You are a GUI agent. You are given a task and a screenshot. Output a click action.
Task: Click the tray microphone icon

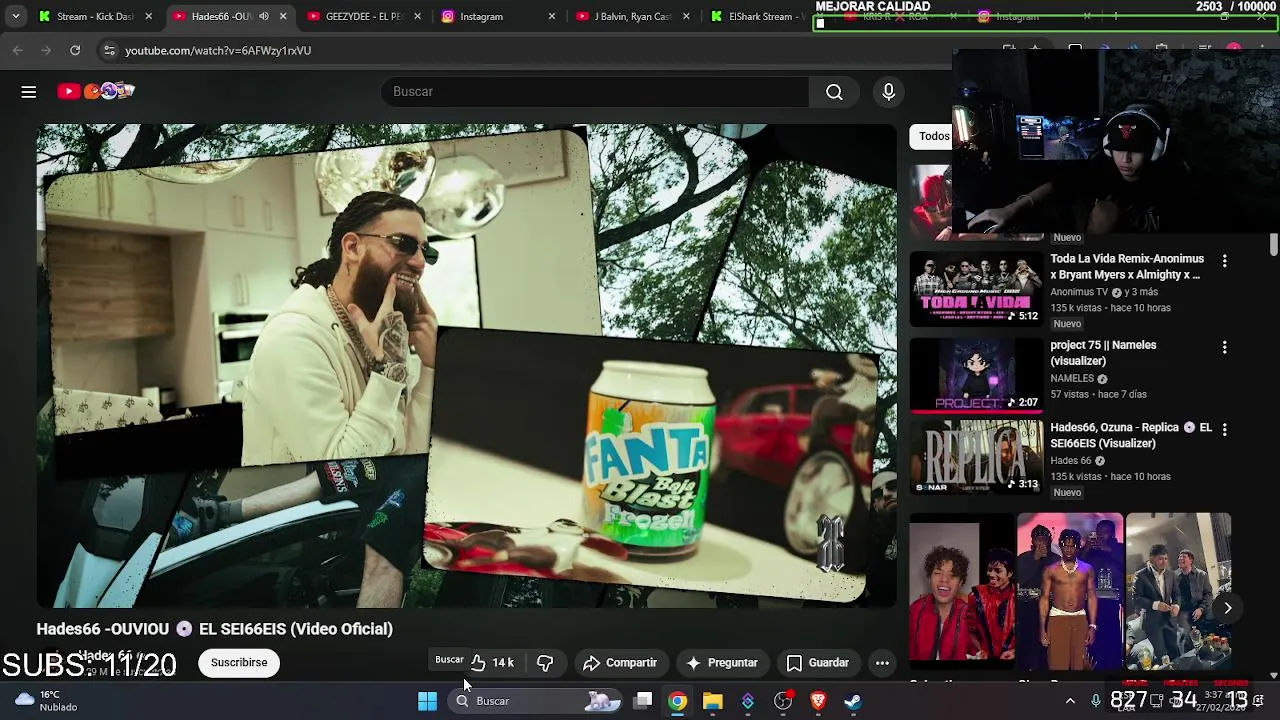point(1096,701)
